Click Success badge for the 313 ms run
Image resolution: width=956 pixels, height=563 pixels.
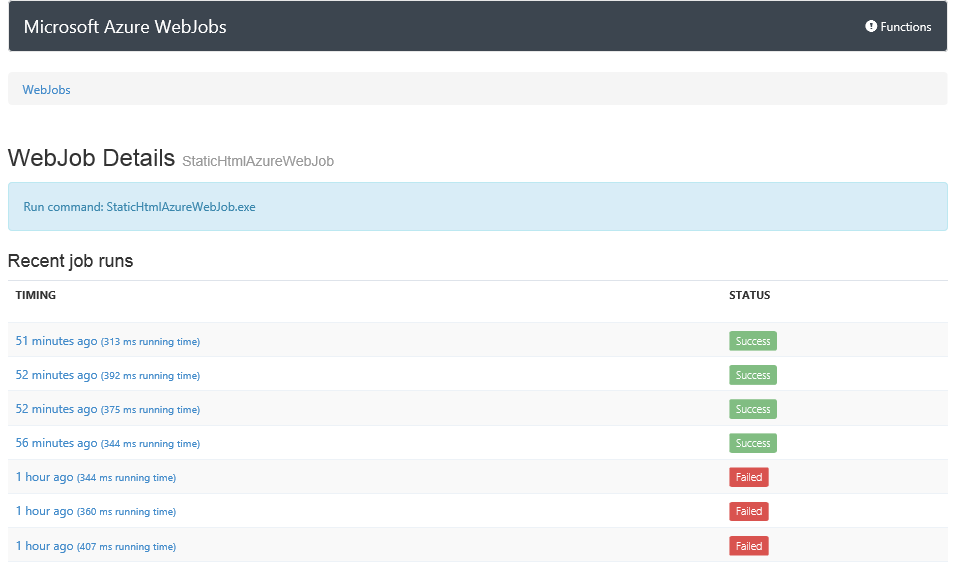click(x=752, y=341)
